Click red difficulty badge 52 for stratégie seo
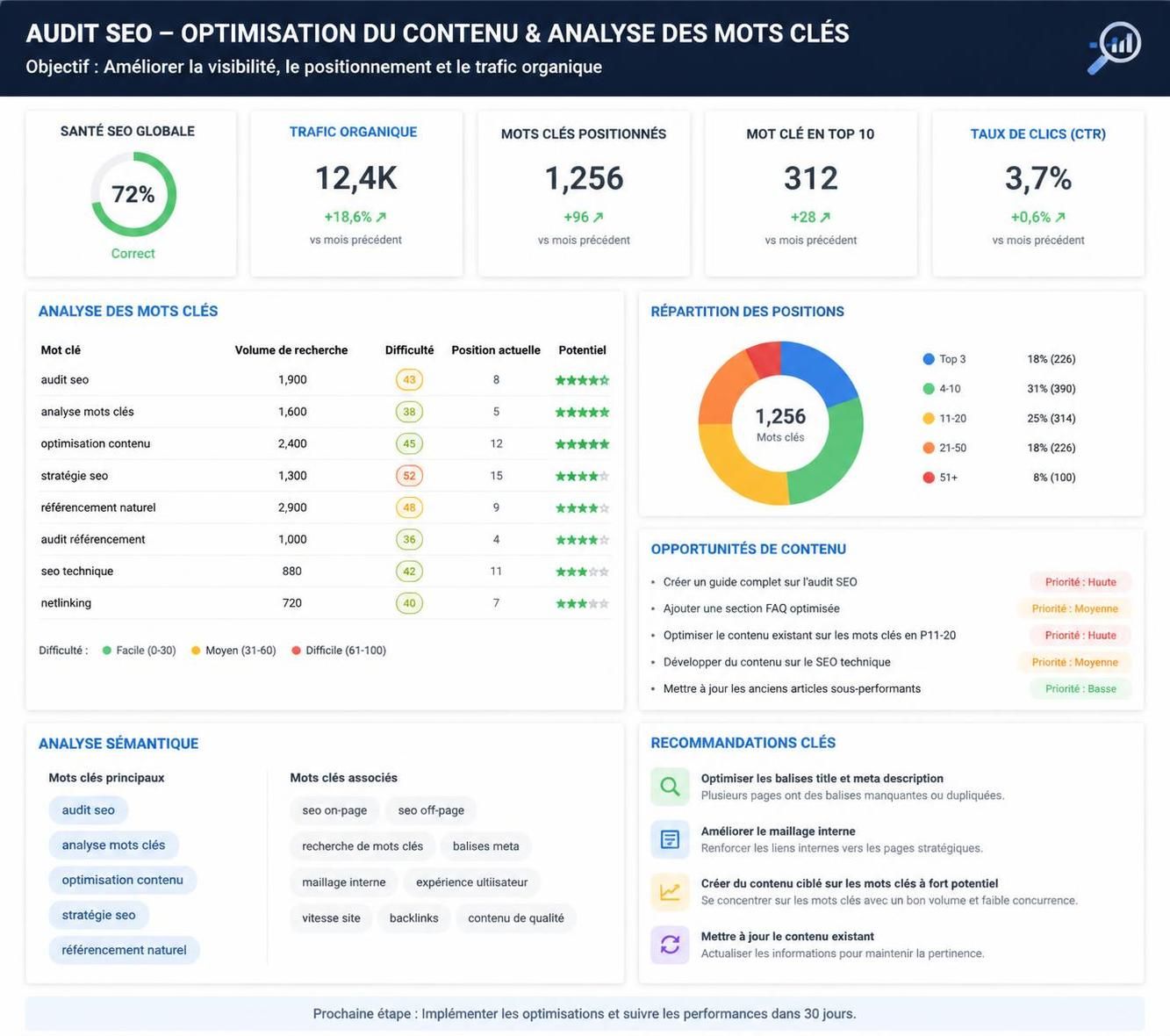 (x=409, y=476)
